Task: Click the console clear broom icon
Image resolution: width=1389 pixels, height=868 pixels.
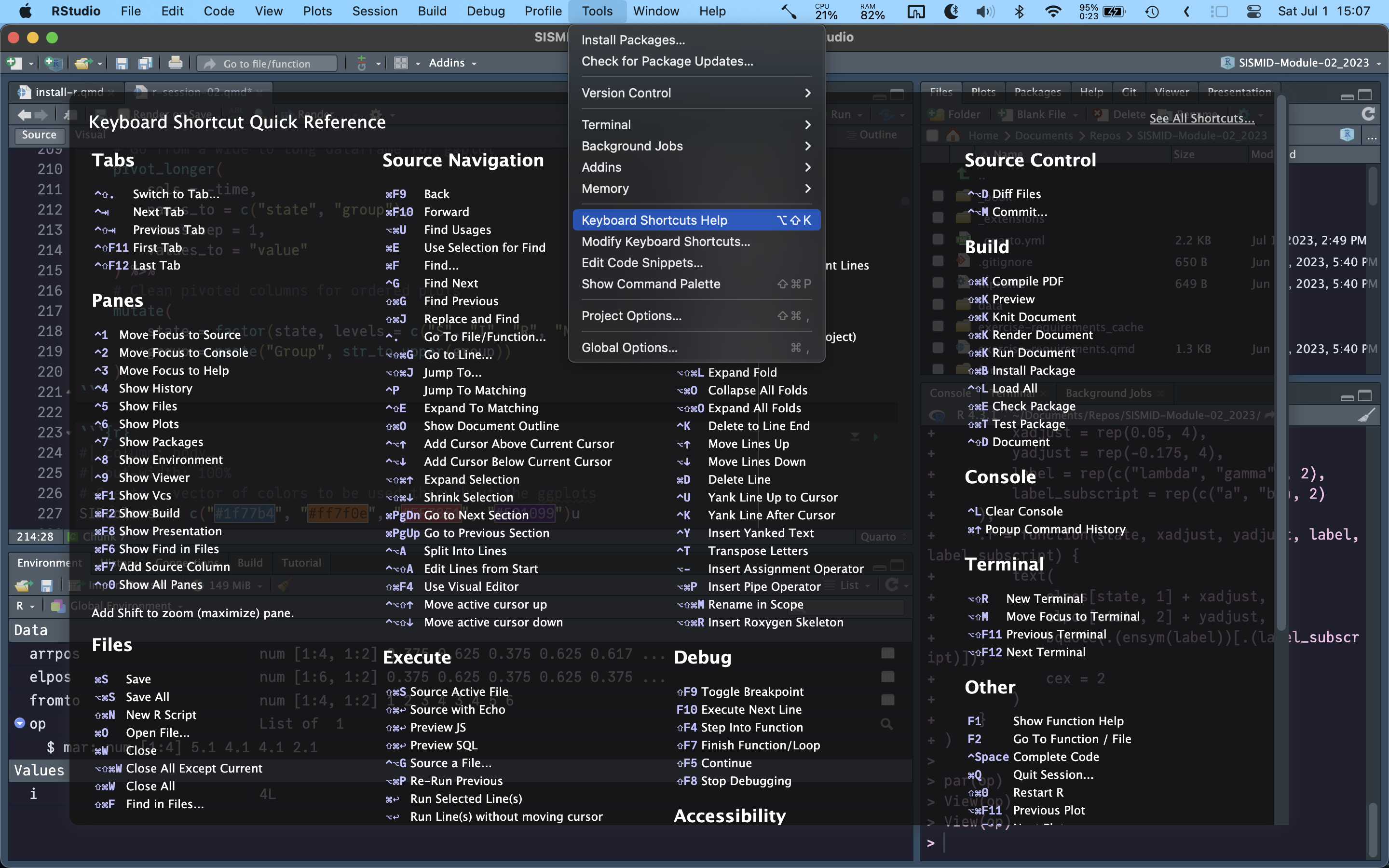Action: coord(1367,415)
